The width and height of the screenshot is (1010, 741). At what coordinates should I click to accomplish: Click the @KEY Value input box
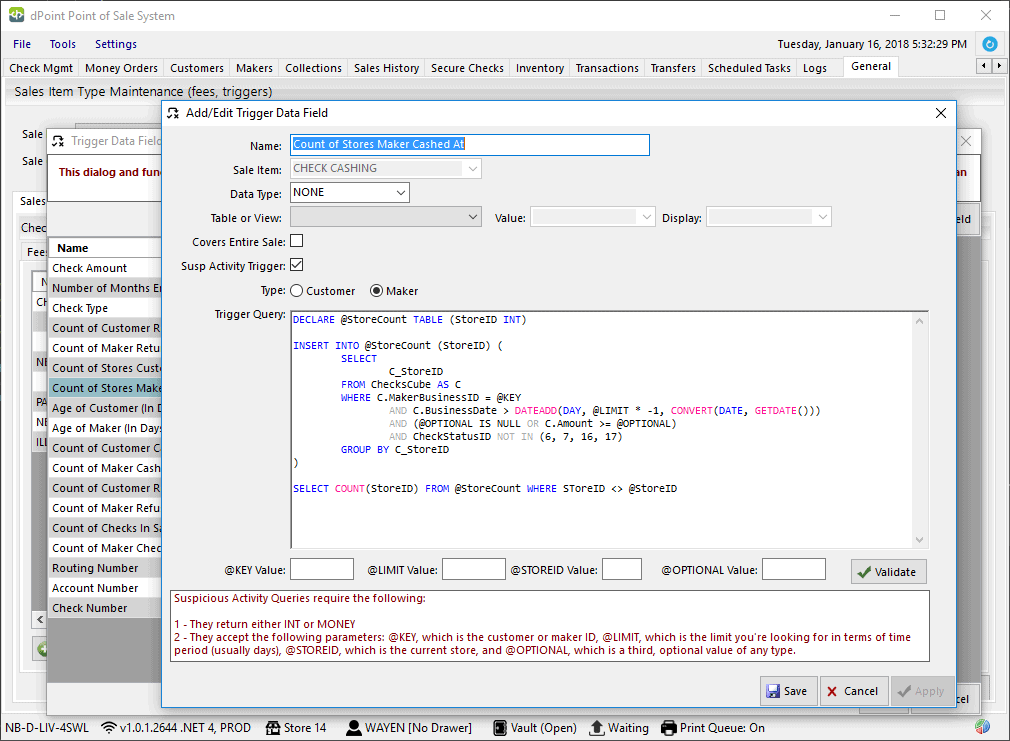(x=322, y=570)
